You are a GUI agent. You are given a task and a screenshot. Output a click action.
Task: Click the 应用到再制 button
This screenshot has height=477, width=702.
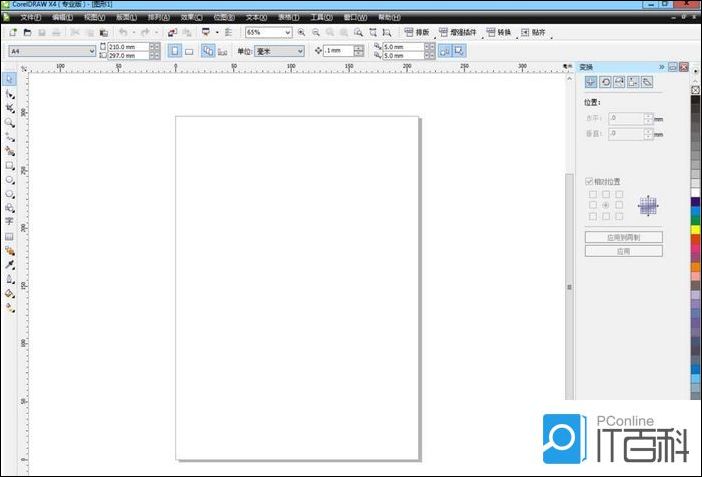click(623, 238)
